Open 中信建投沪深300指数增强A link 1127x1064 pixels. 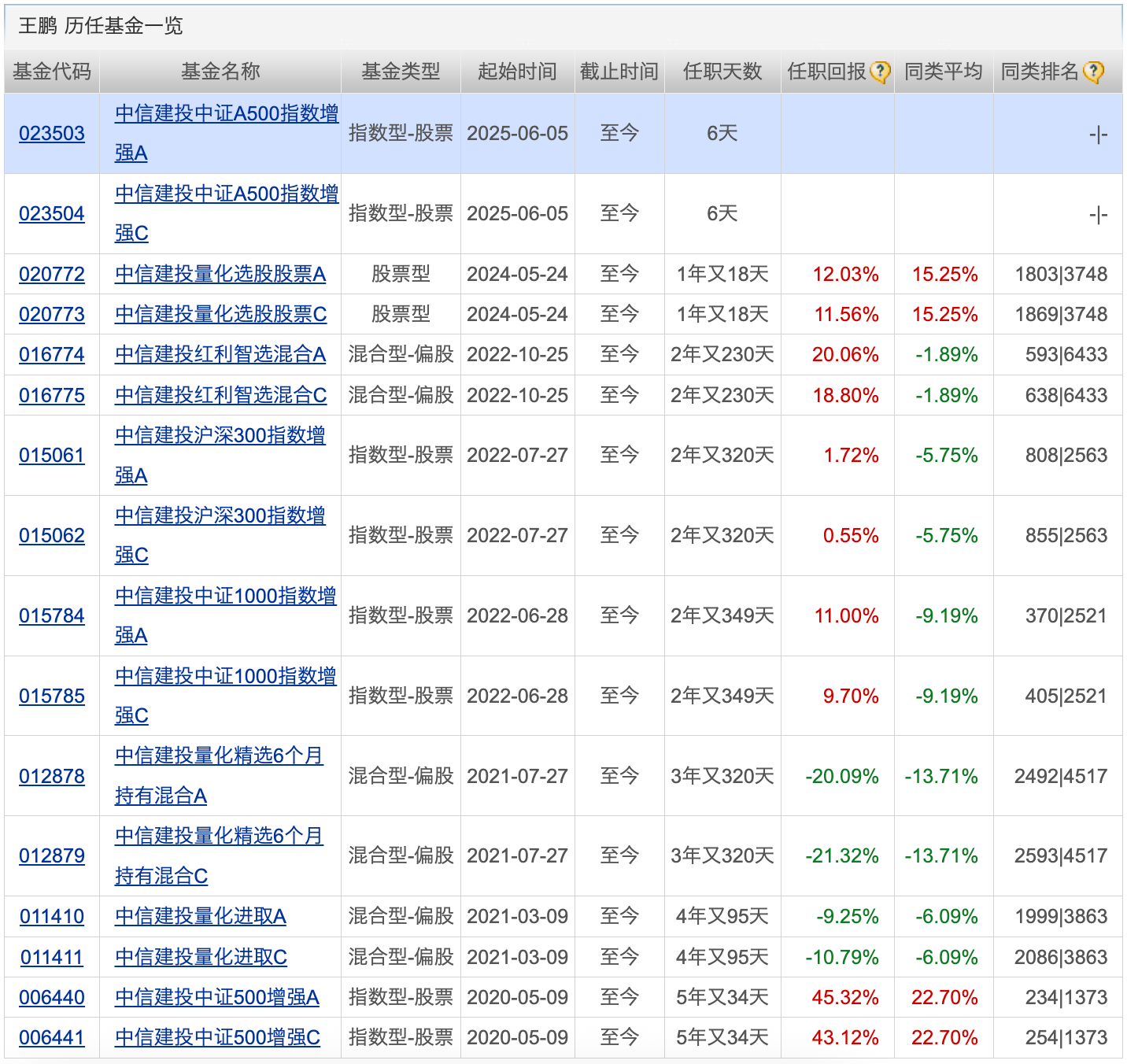pyautogui.click(x=220, y=436)
